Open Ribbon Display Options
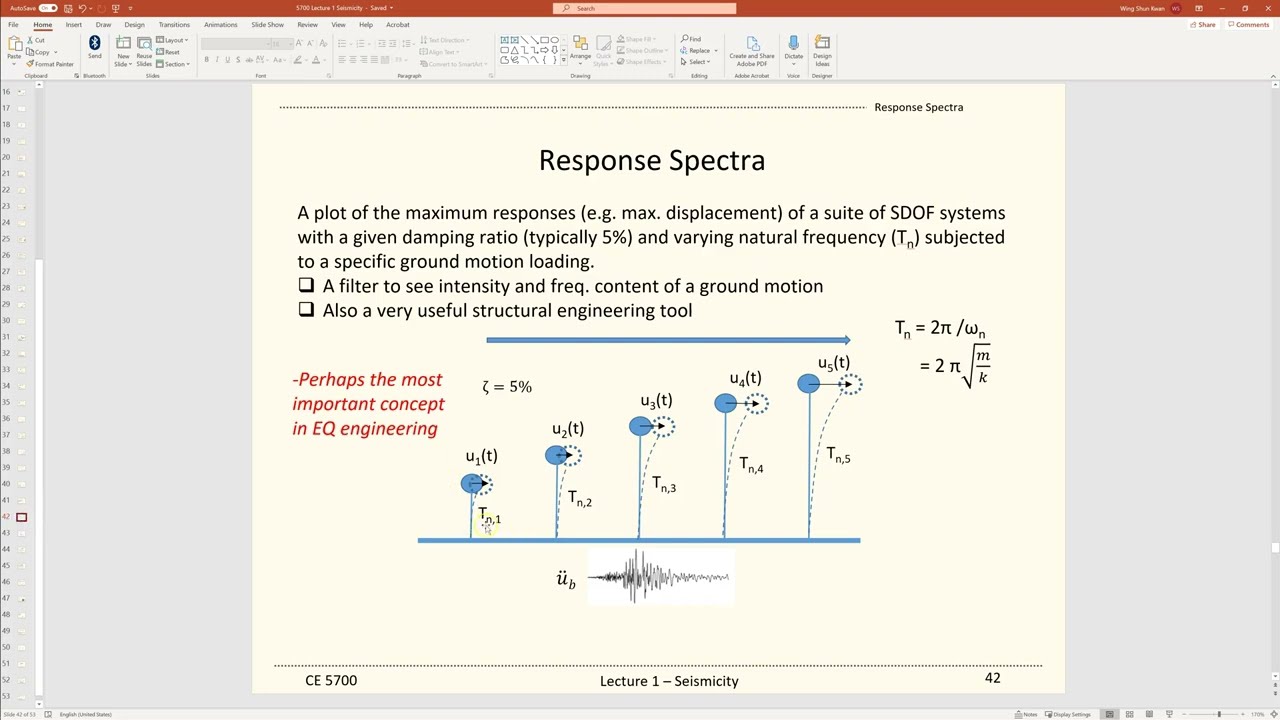 point(1198,8)
